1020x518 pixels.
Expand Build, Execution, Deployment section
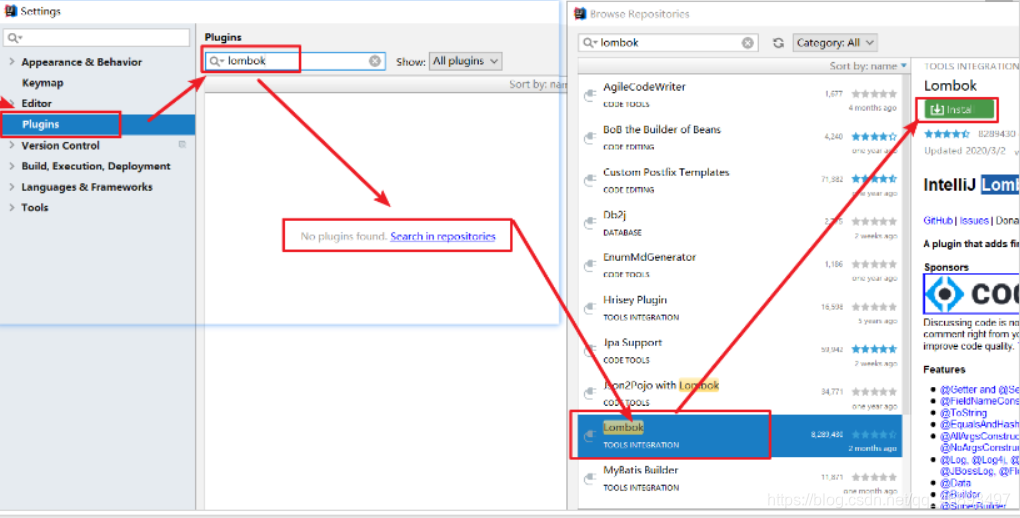coord(12,166)
